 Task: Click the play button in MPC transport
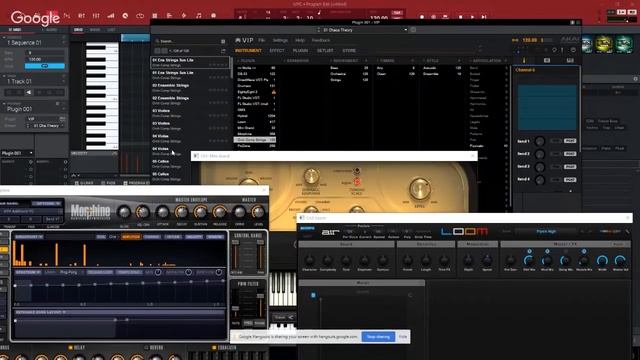[473, 17]
